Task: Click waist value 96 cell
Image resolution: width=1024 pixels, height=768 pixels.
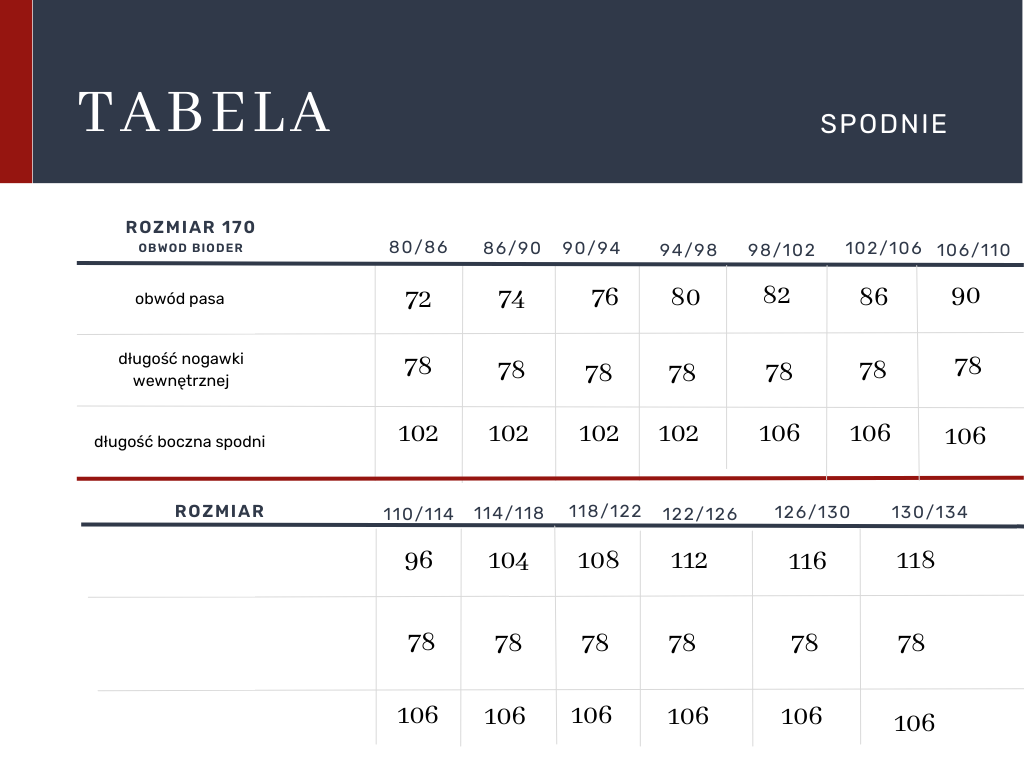Action: [418, 560]
